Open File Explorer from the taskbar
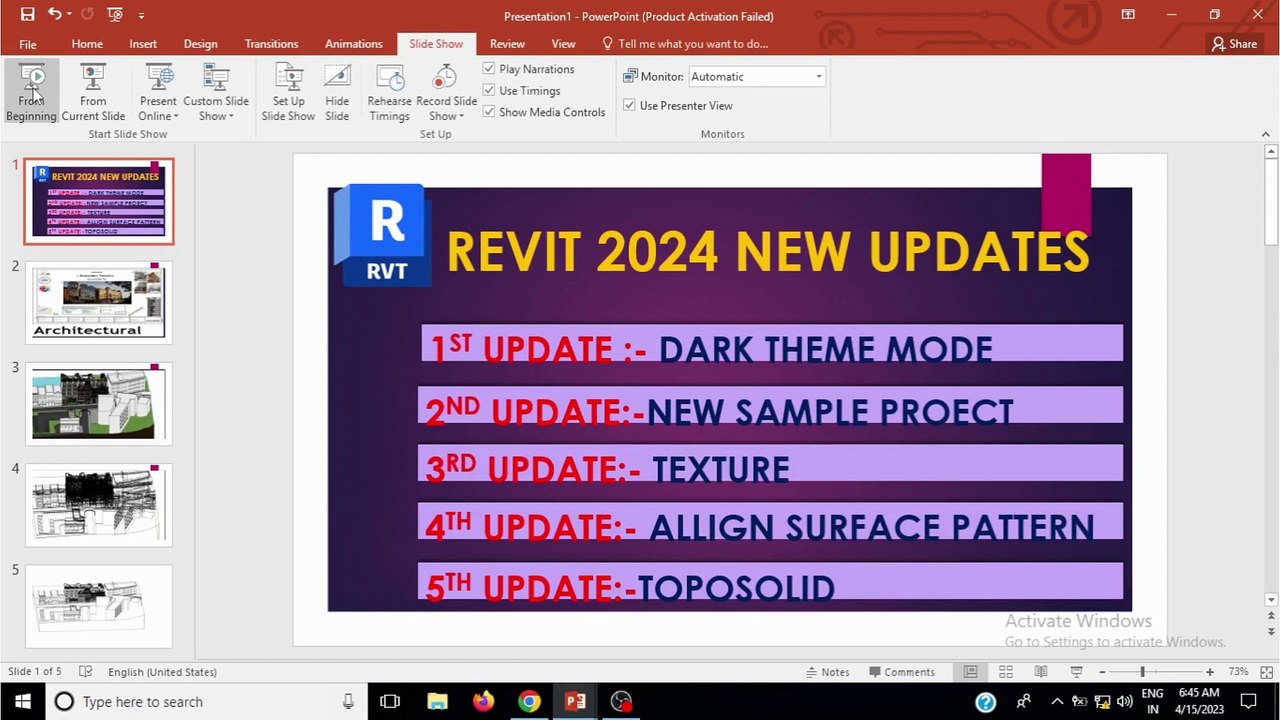The height and width of the screenshot is (720, 1280). (437, 701)
